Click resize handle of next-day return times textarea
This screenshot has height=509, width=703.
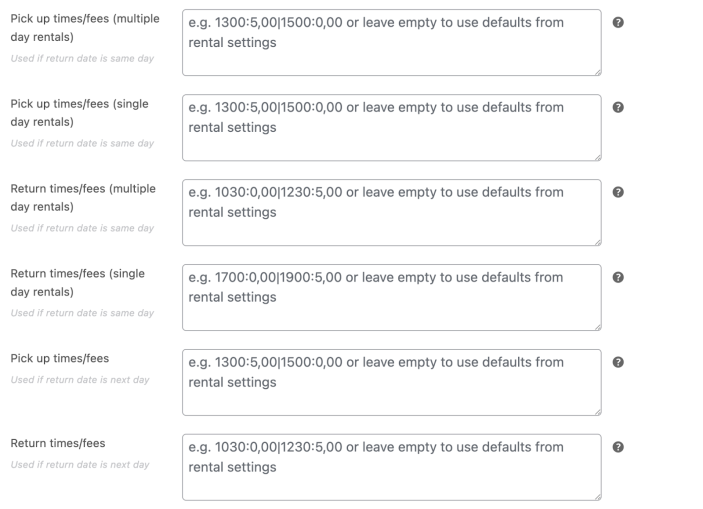click(597, 496)
